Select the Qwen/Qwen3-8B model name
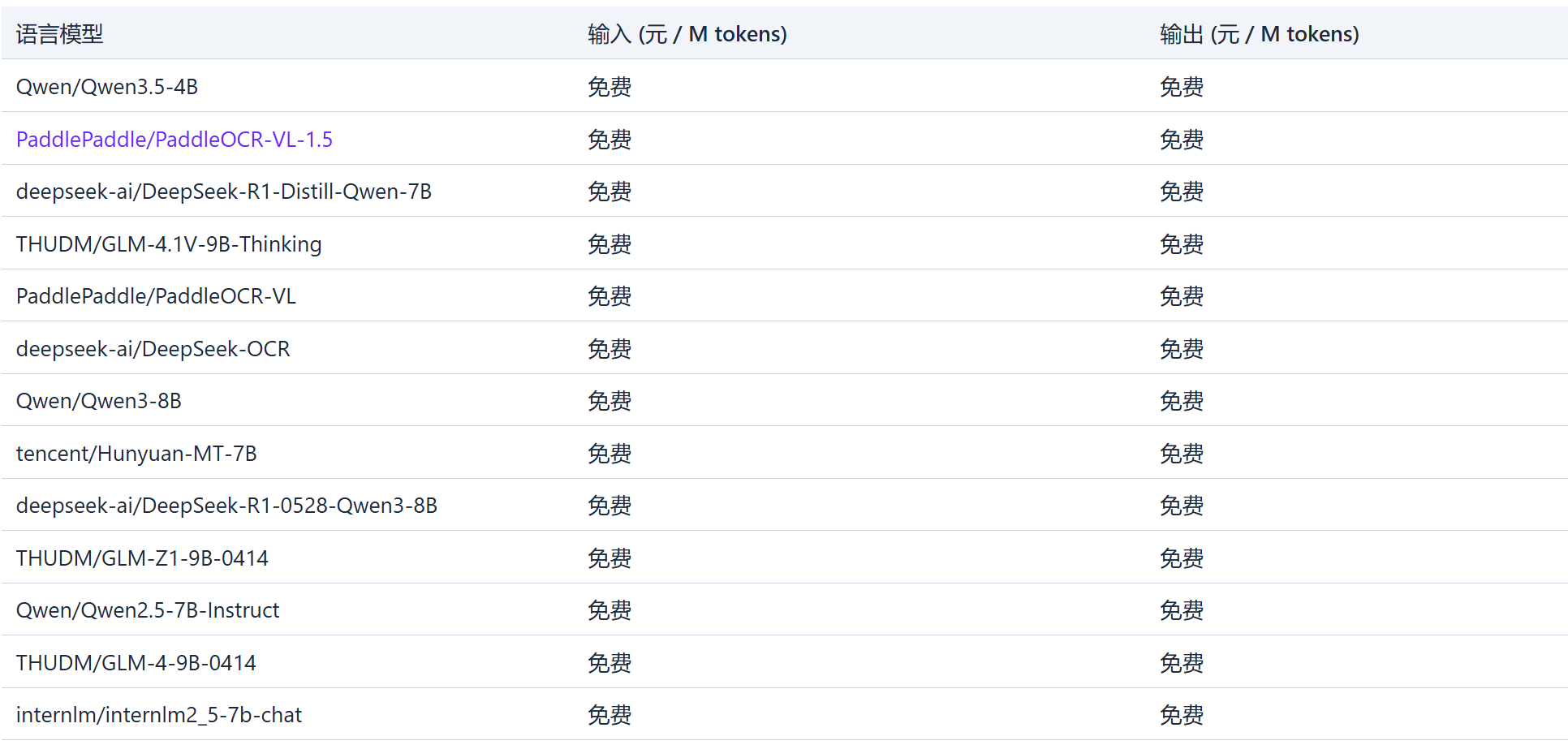 coord(99,401)
